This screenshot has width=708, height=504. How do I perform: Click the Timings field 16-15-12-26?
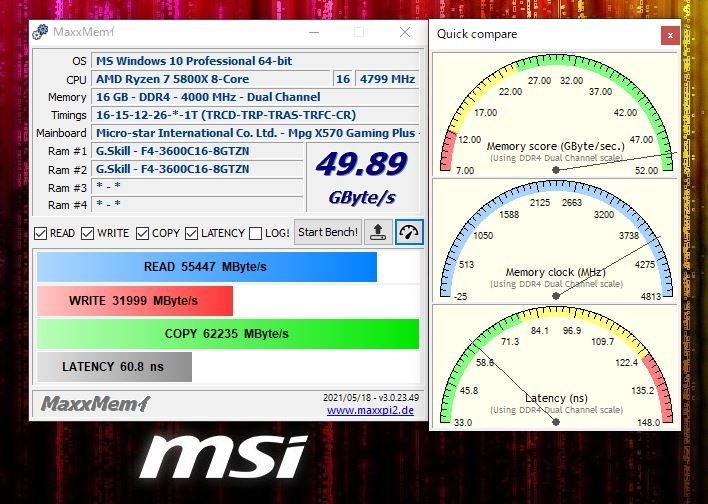255,115
